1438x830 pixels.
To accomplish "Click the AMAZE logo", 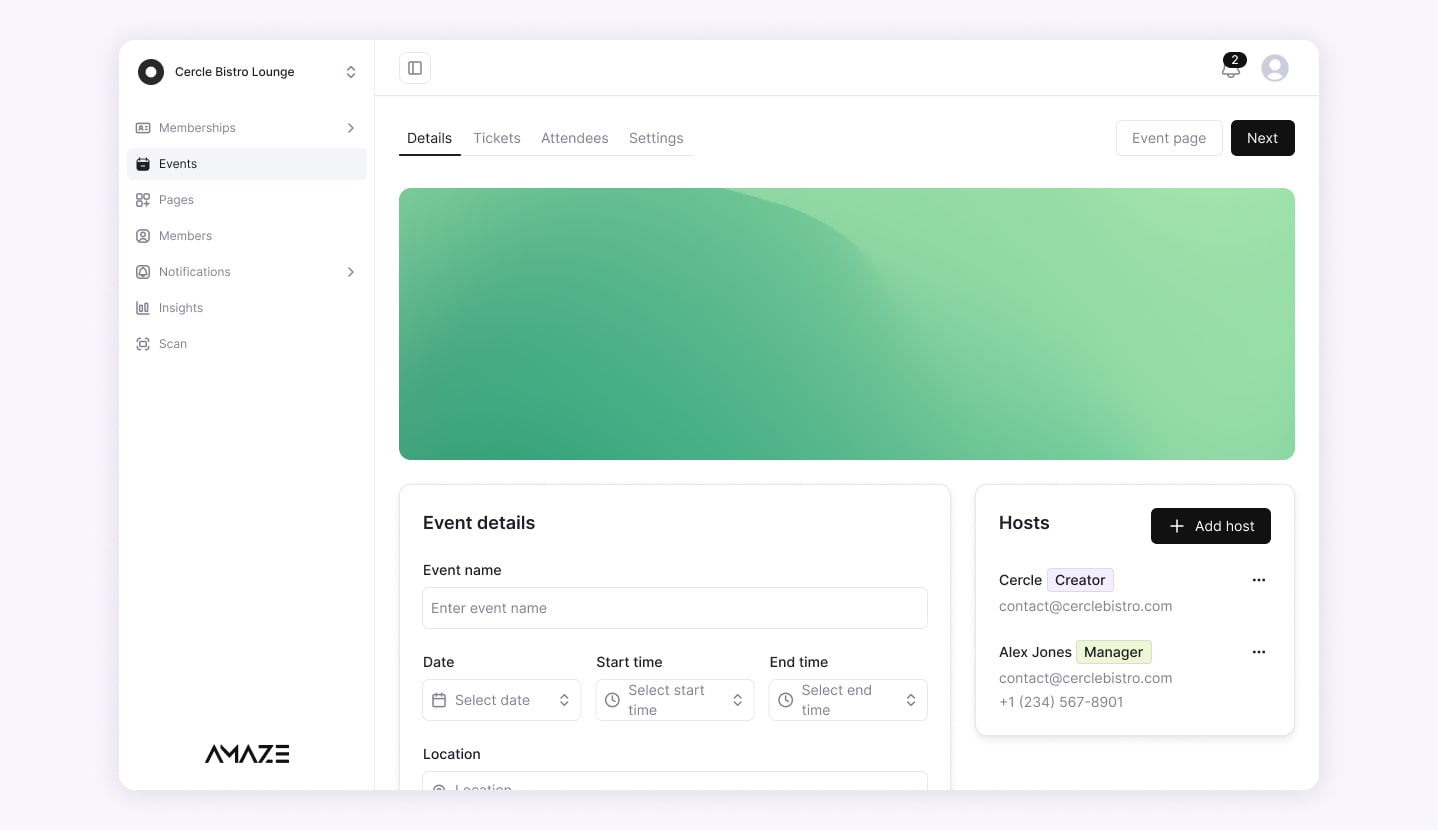I will coord(247,754).
